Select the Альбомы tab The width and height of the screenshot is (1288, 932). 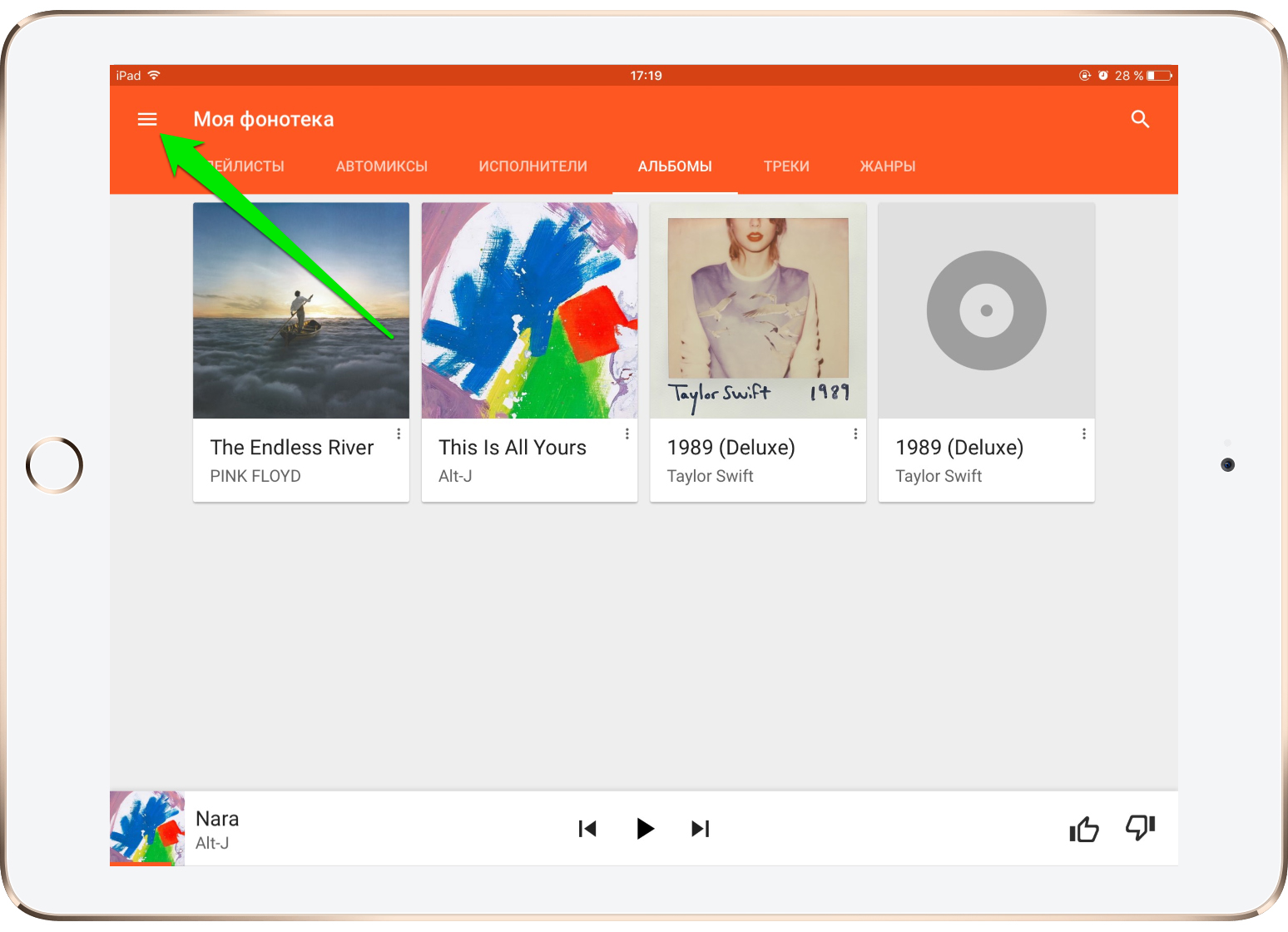tap(675, 166)
